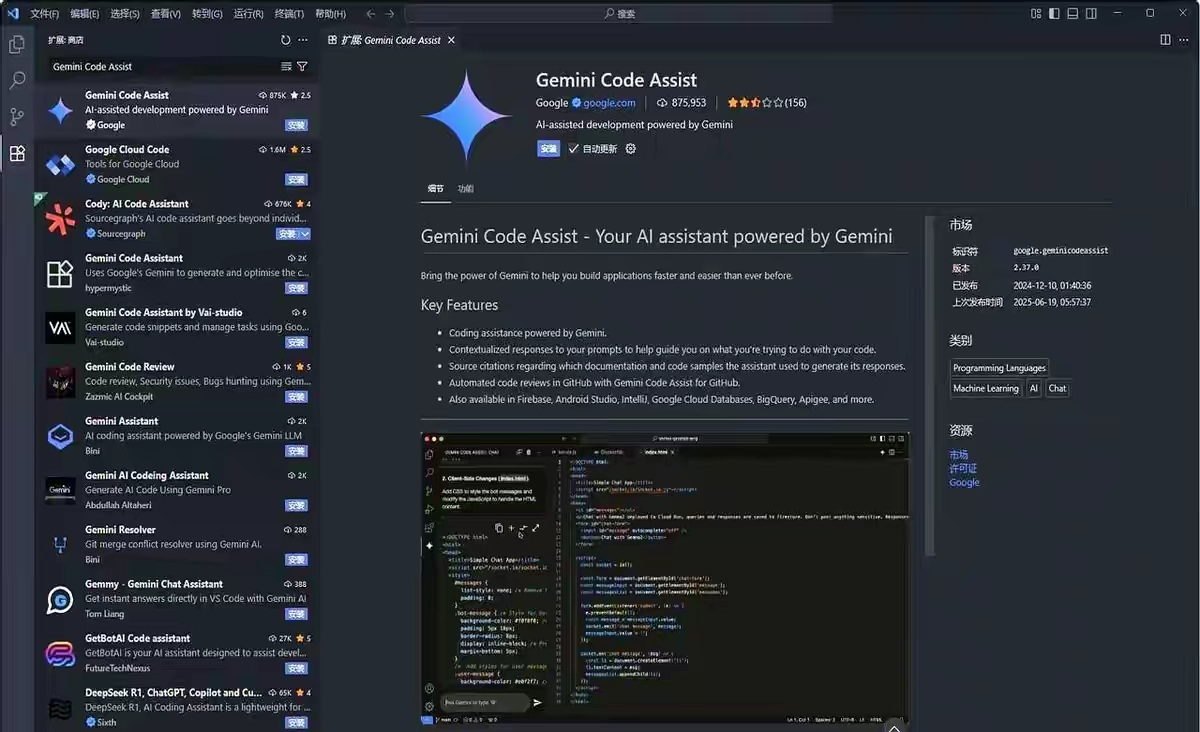Click the install count download icon
The width and height of the screenshot is (1200, 732).
tap(662, 103)
